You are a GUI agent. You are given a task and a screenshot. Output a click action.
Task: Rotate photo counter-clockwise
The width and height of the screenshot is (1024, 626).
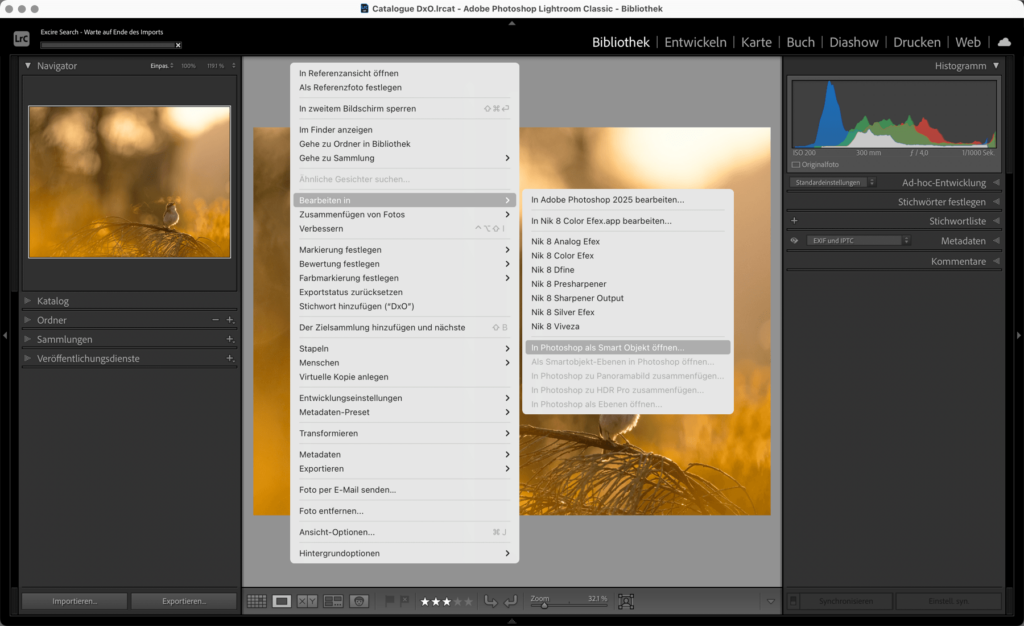click(490, 601)
